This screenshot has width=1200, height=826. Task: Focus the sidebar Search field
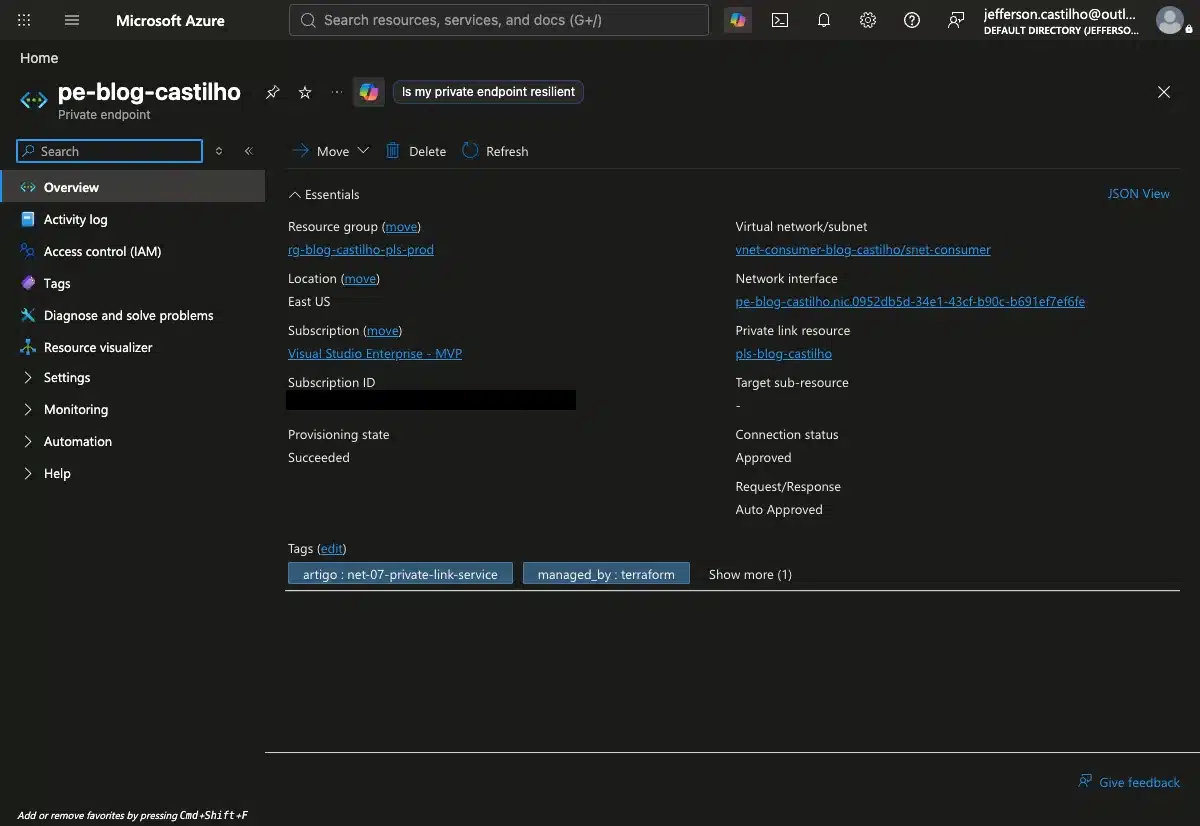pyautogui.click(x=109, y=151)
